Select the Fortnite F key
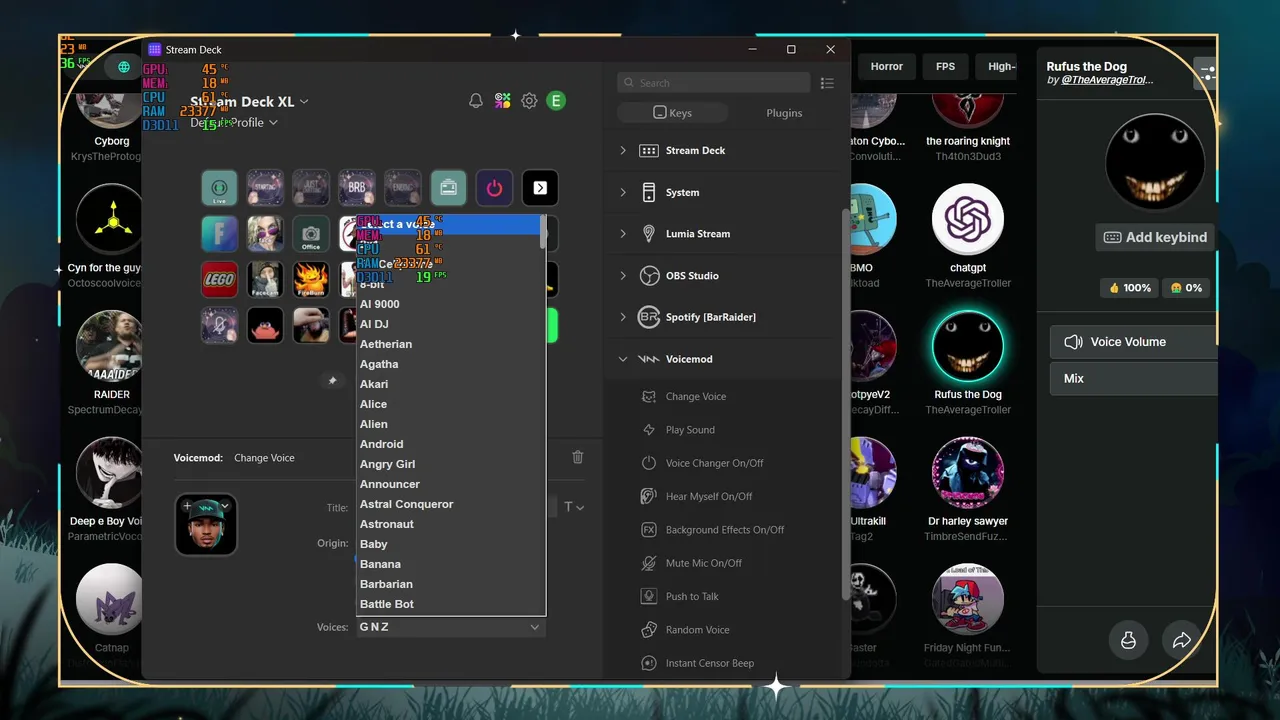The image size is (1280, 720). click(219, 233)
